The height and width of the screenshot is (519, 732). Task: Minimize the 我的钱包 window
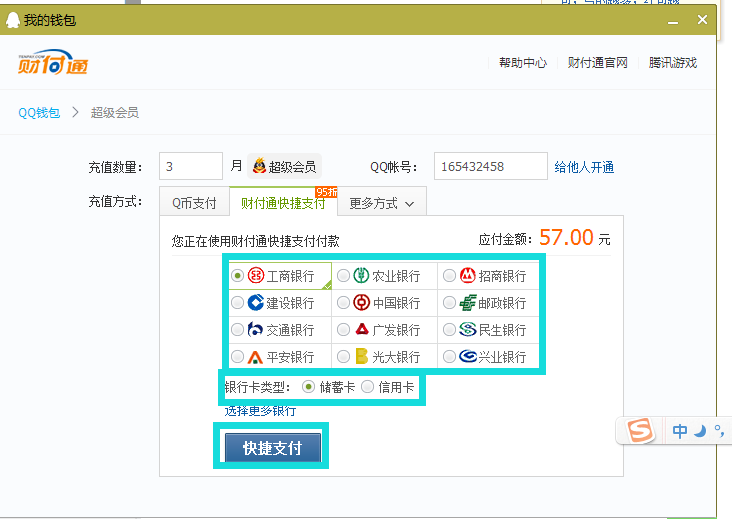tap(673, 21)
